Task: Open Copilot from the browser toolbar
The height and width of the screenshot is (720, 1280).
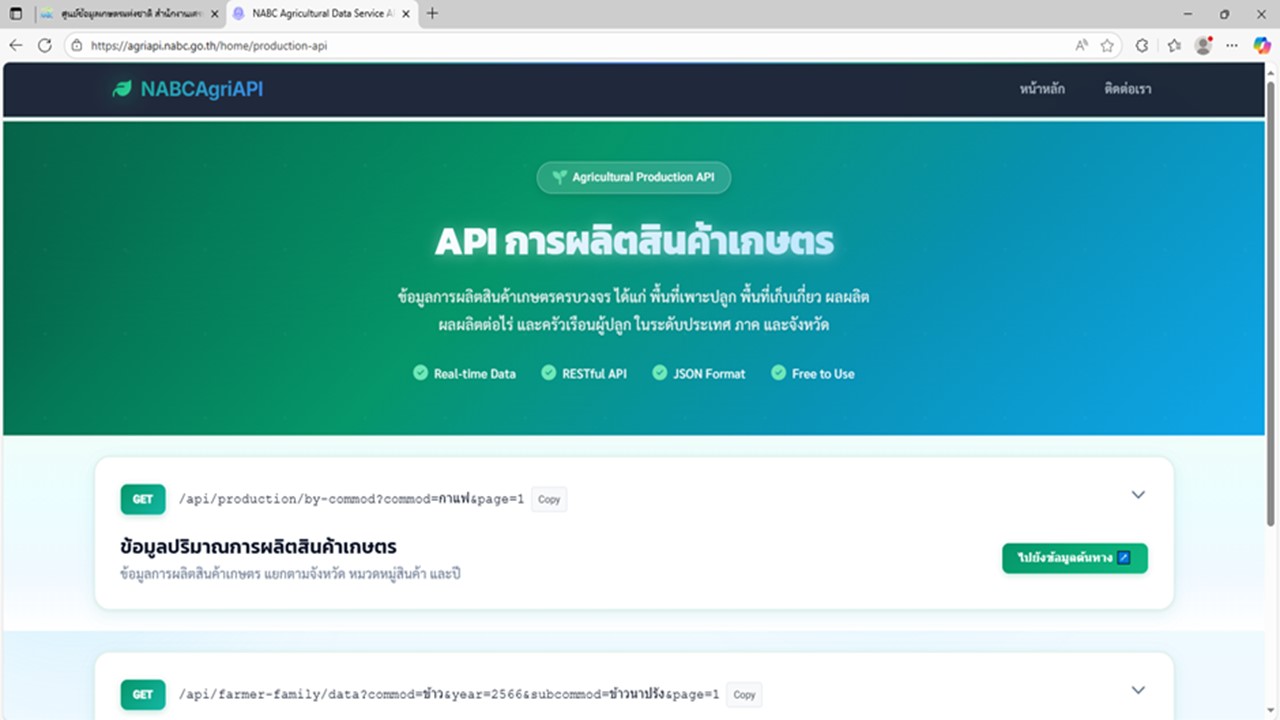Action: (1262, 45)
